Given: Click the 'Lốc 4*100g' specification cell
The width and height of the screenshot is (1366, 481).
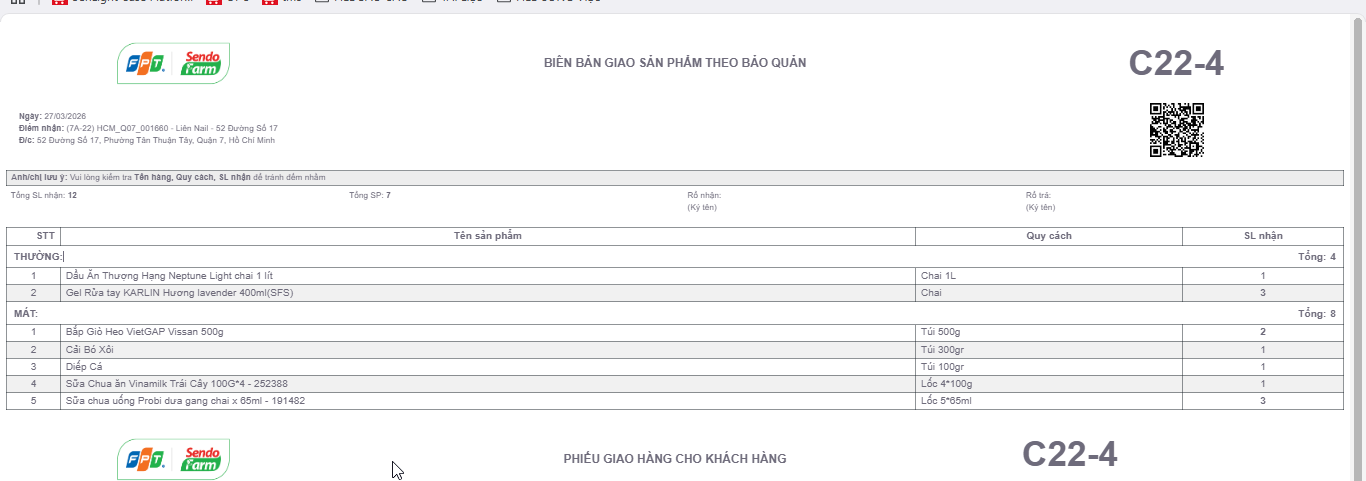Looking at the screenshot, I should pos(1049,384).
